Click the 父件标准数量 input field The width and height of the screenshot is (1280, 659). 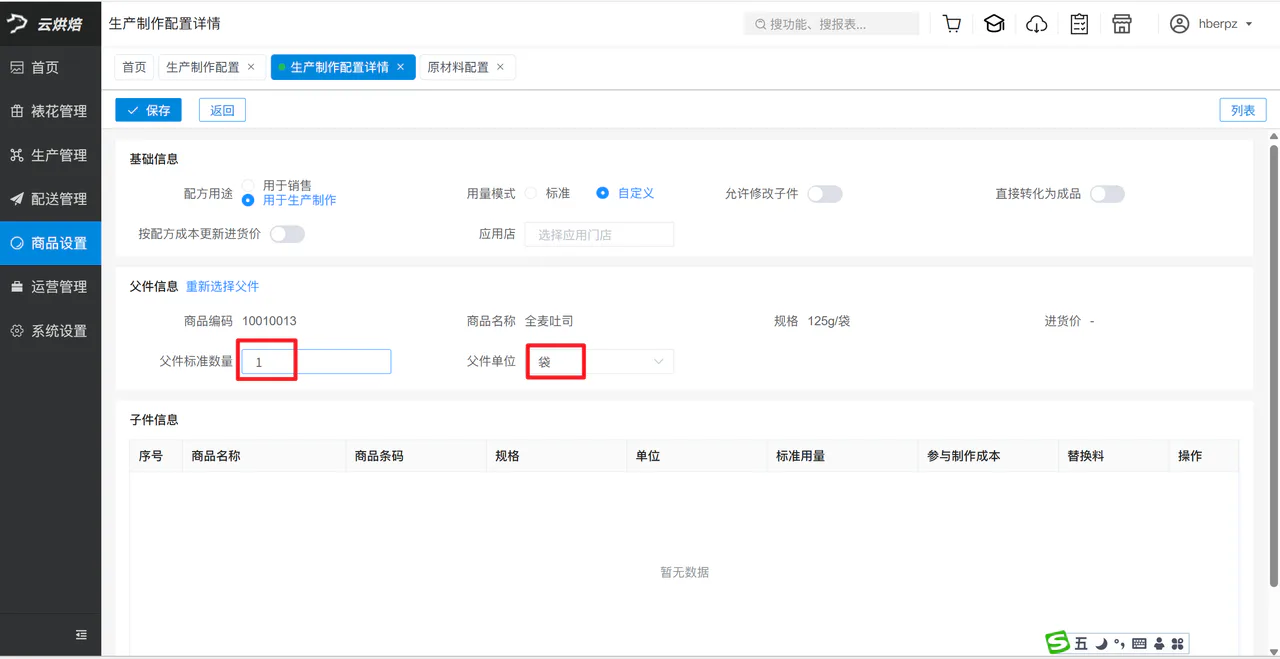tap(316, 362)
